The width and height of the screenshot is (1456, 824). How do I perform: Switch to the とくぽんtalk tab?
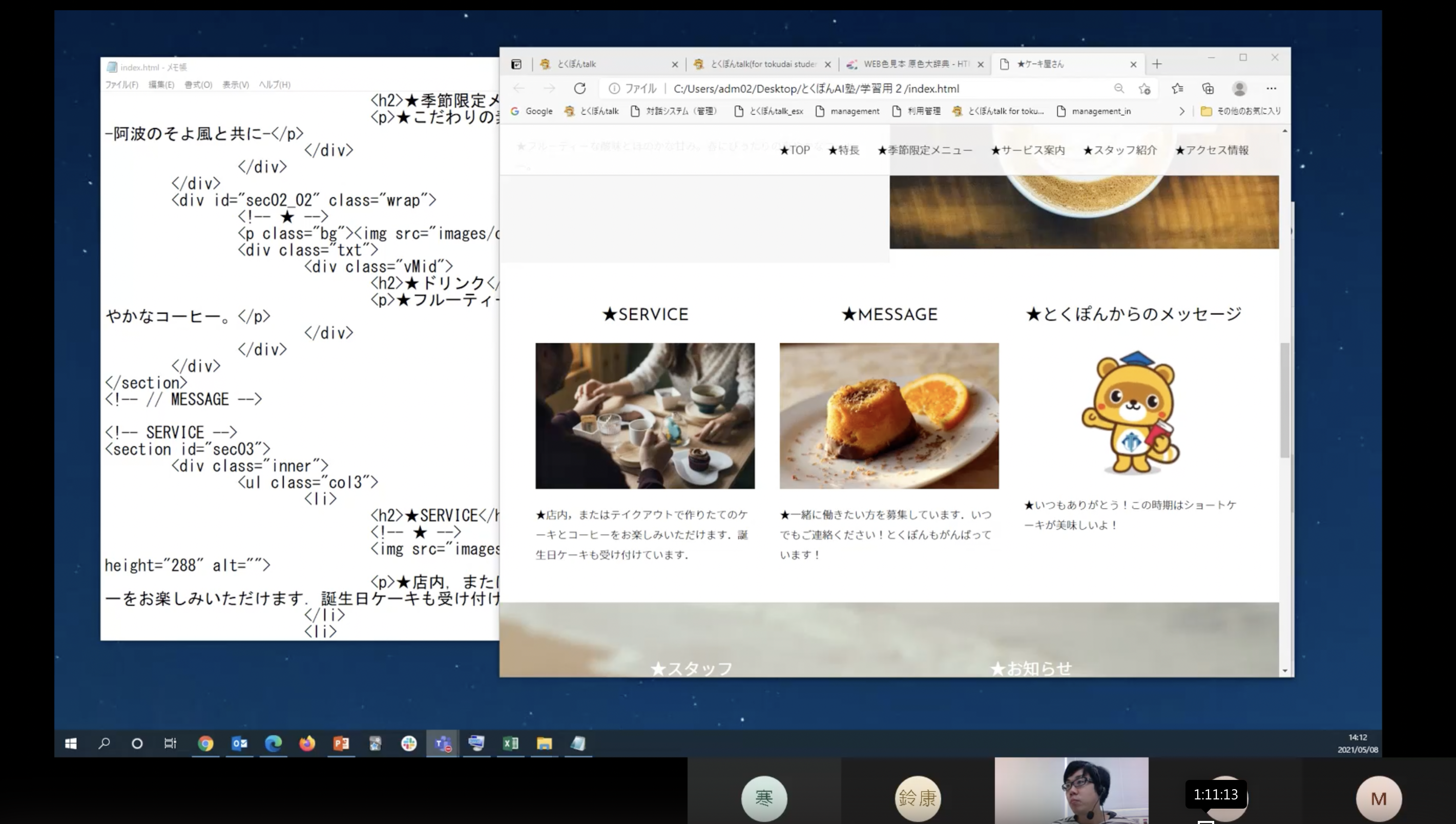609,64
